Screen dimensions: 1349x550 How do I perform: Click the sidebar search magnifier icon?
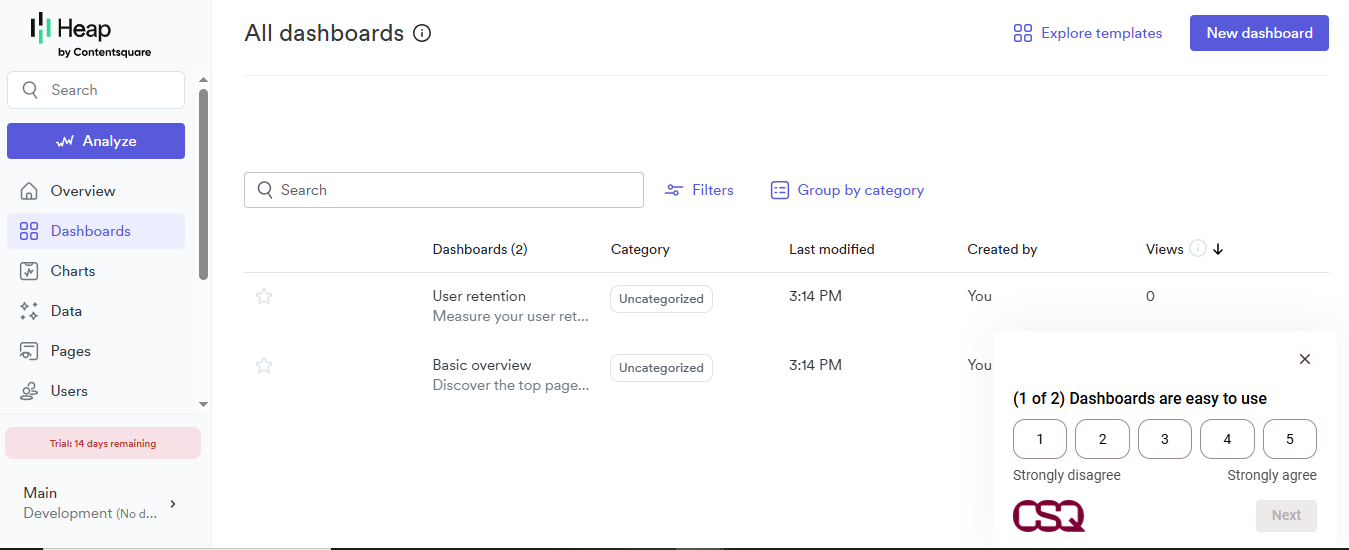click(30, 90)
